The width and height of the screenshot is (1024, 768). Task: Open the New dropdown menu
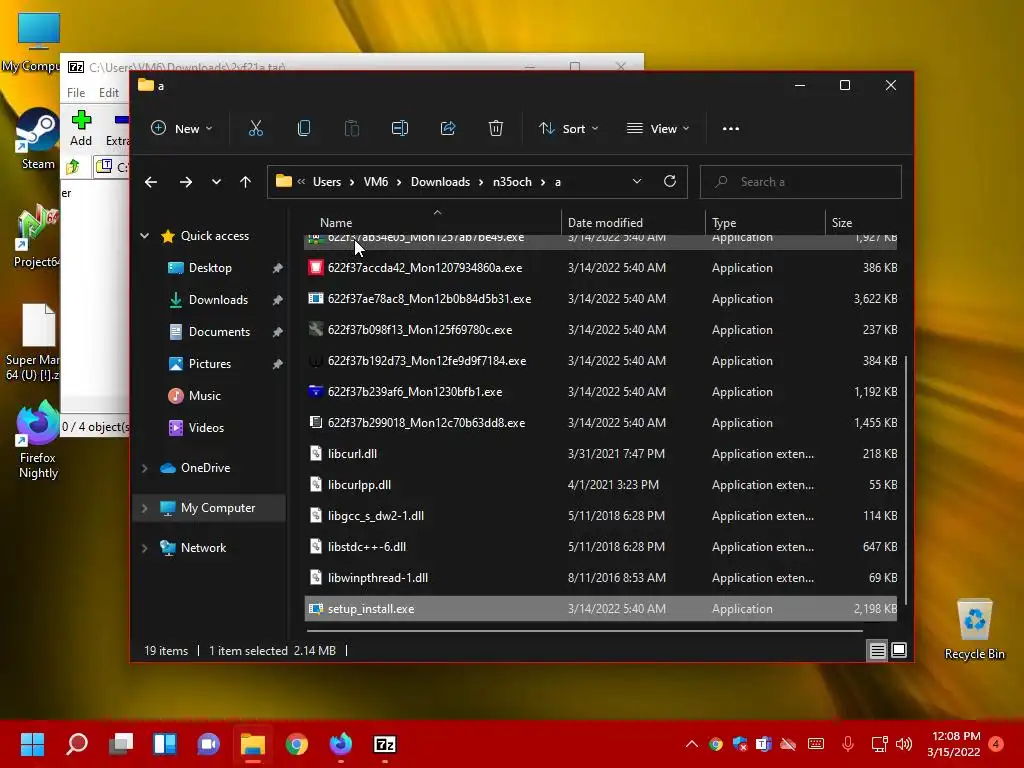coord(182,129)
